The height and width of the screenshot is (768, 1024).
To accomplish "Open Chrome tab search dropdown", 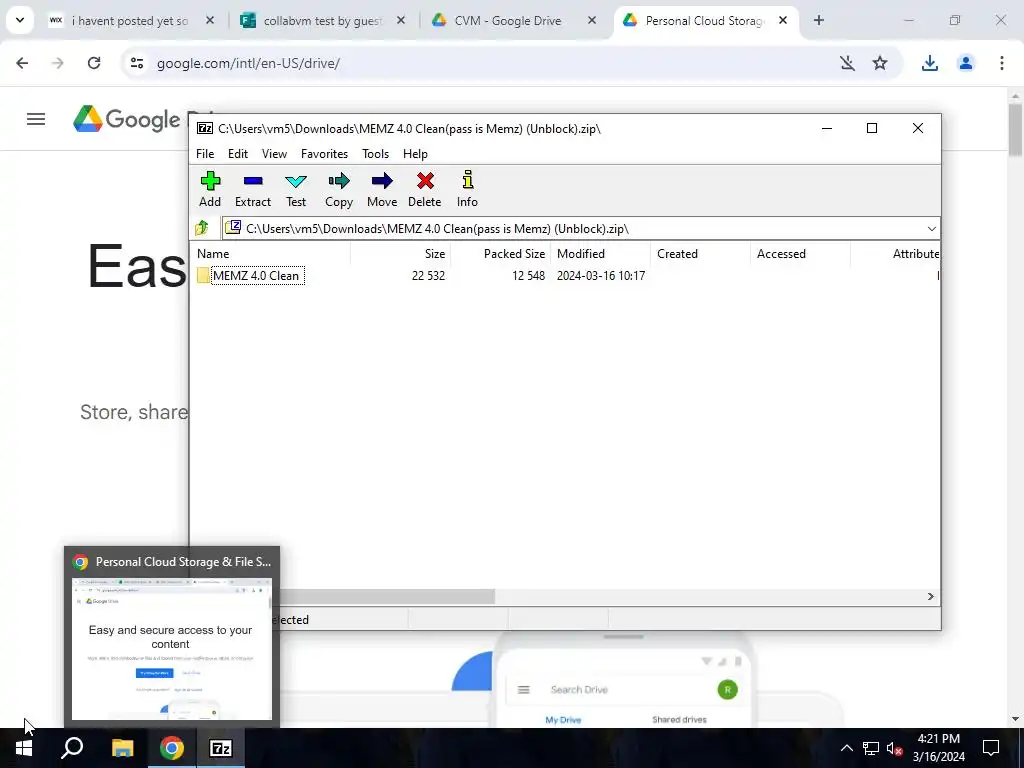I will 20,21.
